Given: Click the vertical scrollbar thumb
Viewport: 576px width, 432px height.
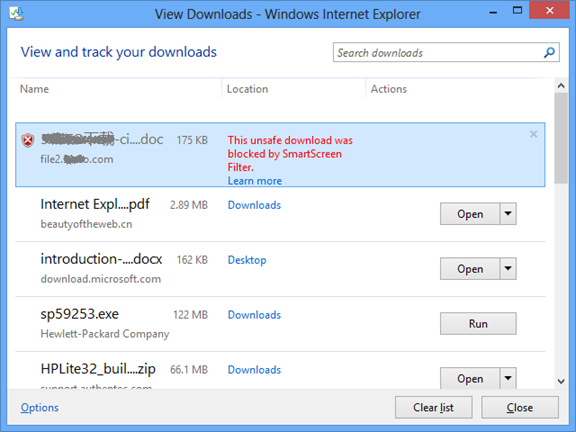Looking at the screenshot, I should [561, 138].
